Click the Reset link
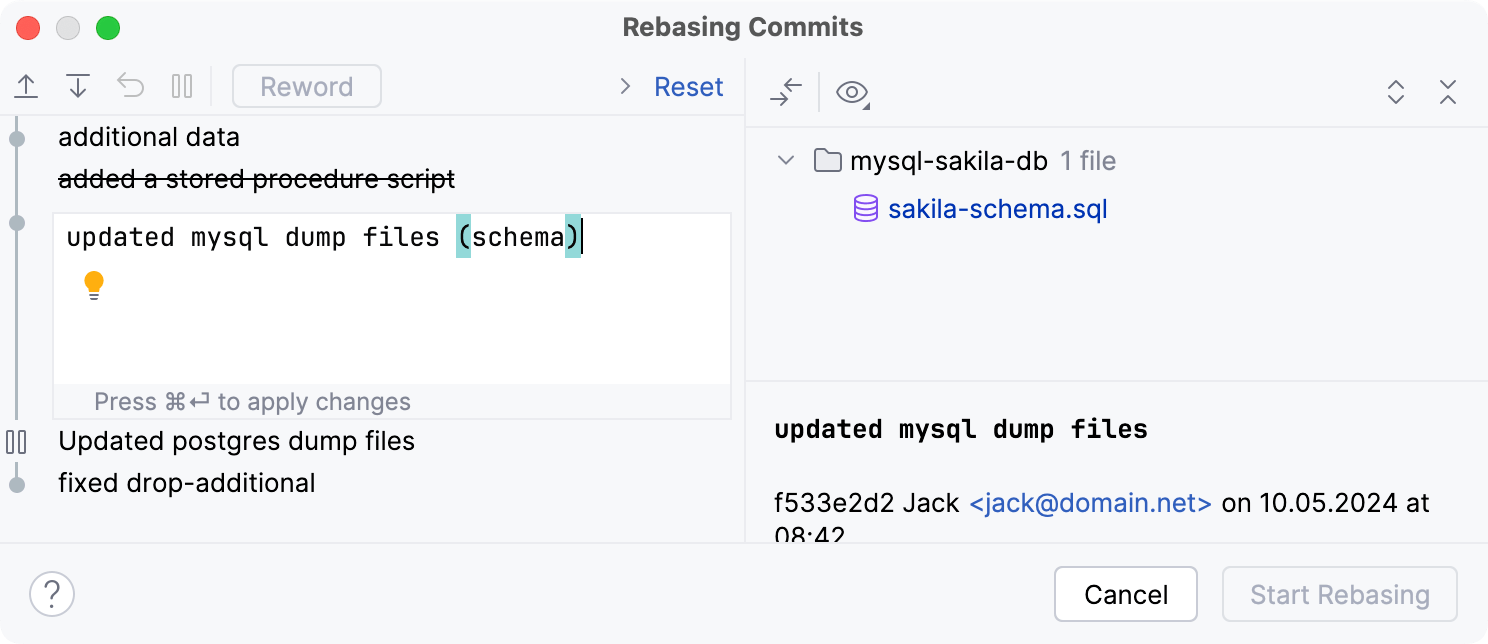Image resolution: width=1488 pixels, height=644 pixels. click(688, 86)
